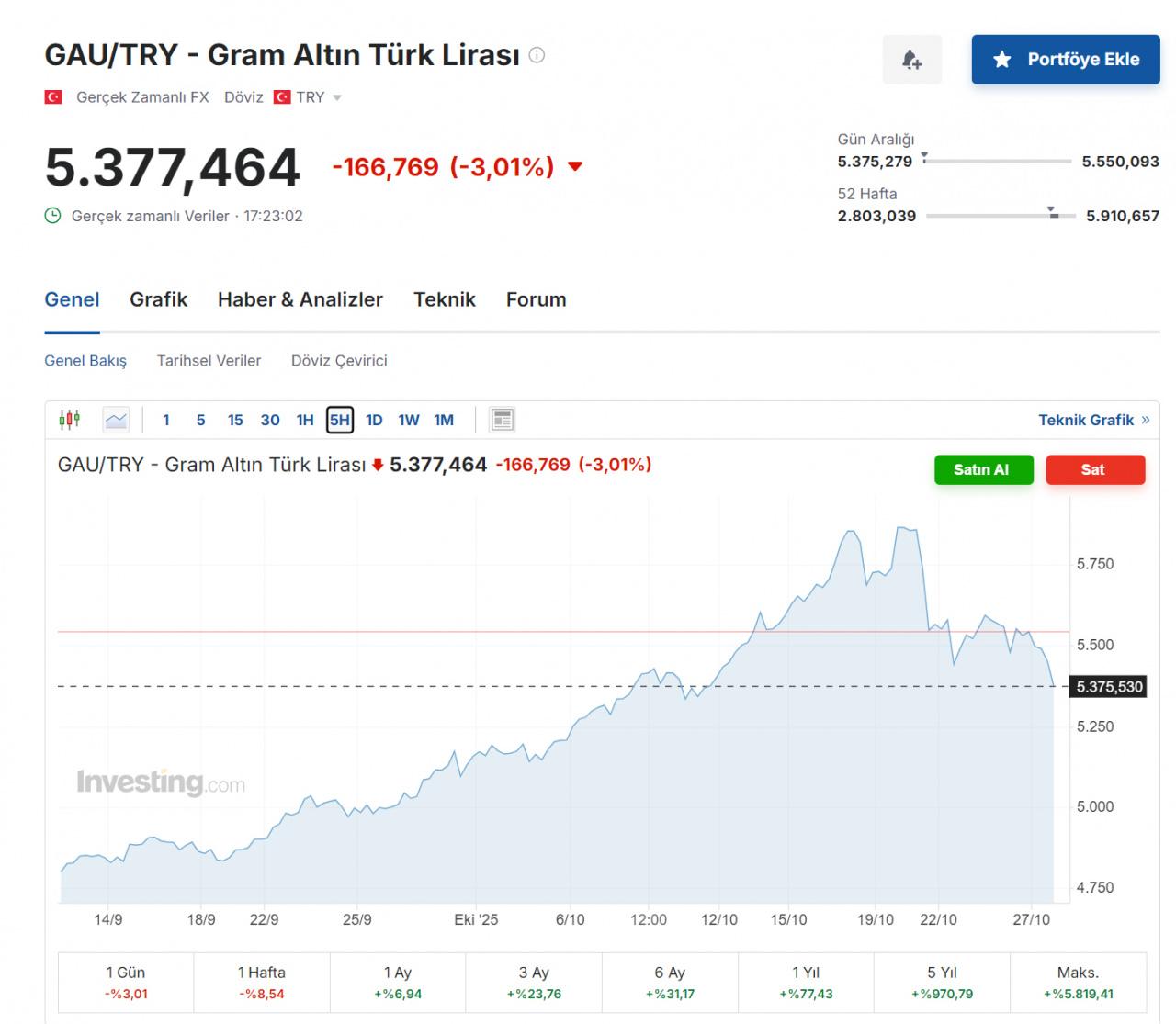Viewport: 1176px width, 1024px height.
Task: Click the 52 Hafta range slider
Action: point(1001,216)
